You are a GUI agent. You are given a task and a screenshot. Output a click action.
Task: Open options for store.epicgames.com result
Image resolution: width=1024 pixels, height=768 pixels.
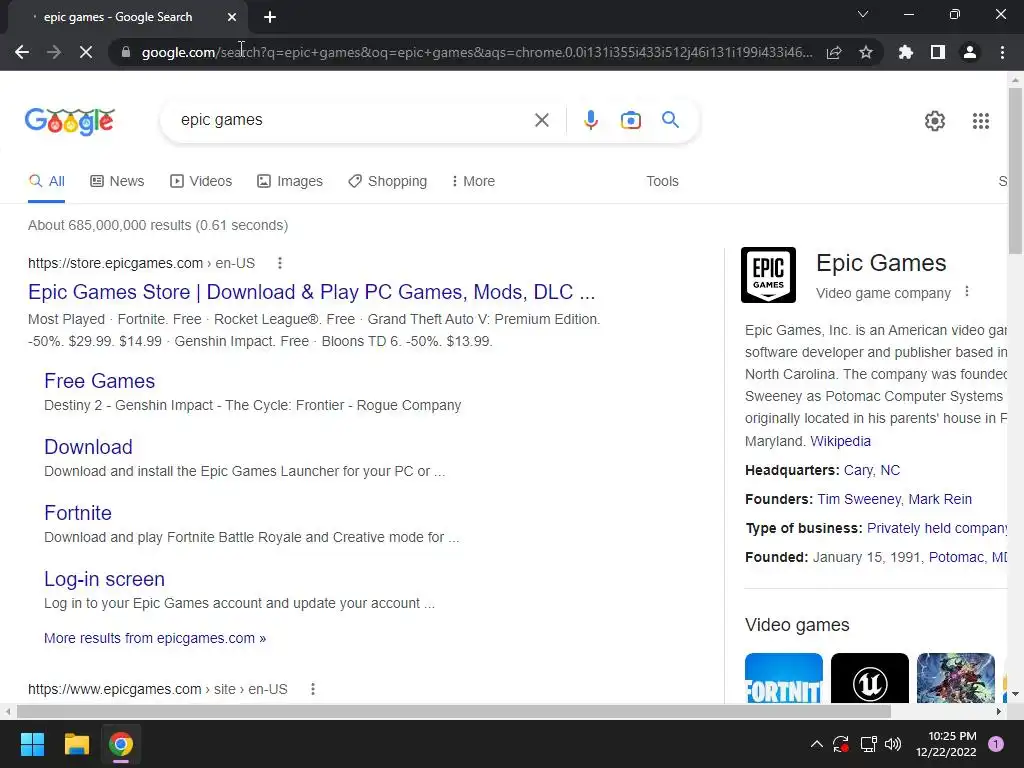pos(280,263)
